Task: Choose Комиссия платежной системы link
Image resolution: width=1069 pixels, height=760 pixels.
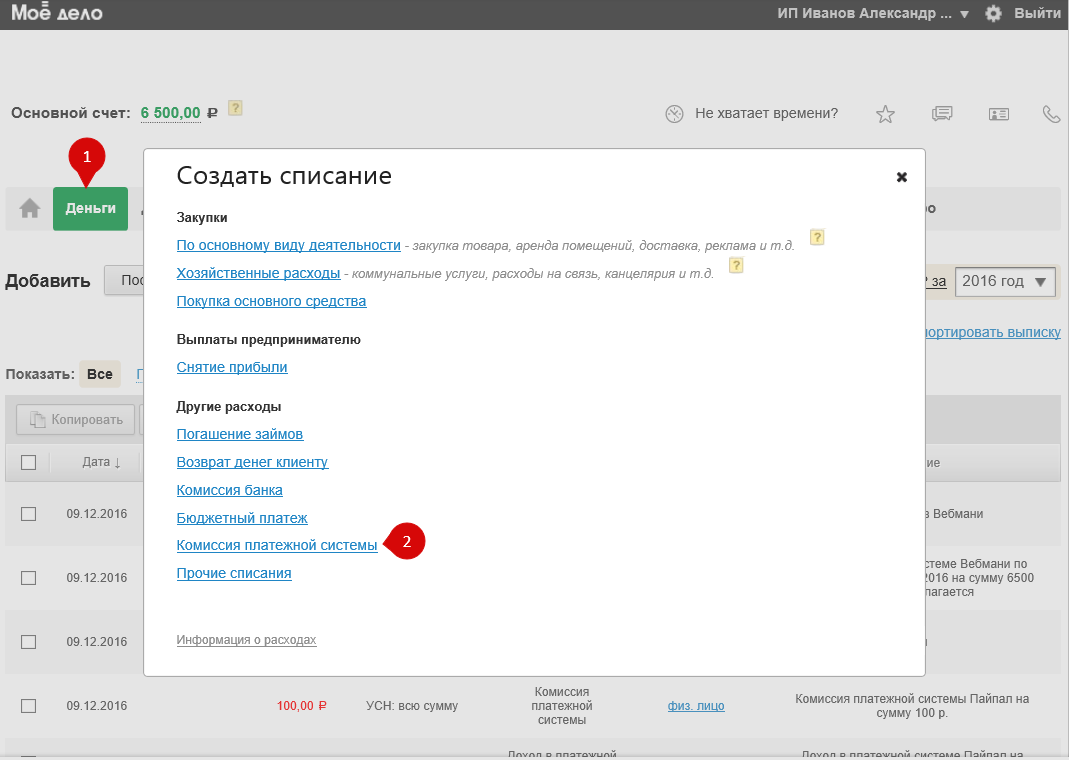Action: point(277,545)
